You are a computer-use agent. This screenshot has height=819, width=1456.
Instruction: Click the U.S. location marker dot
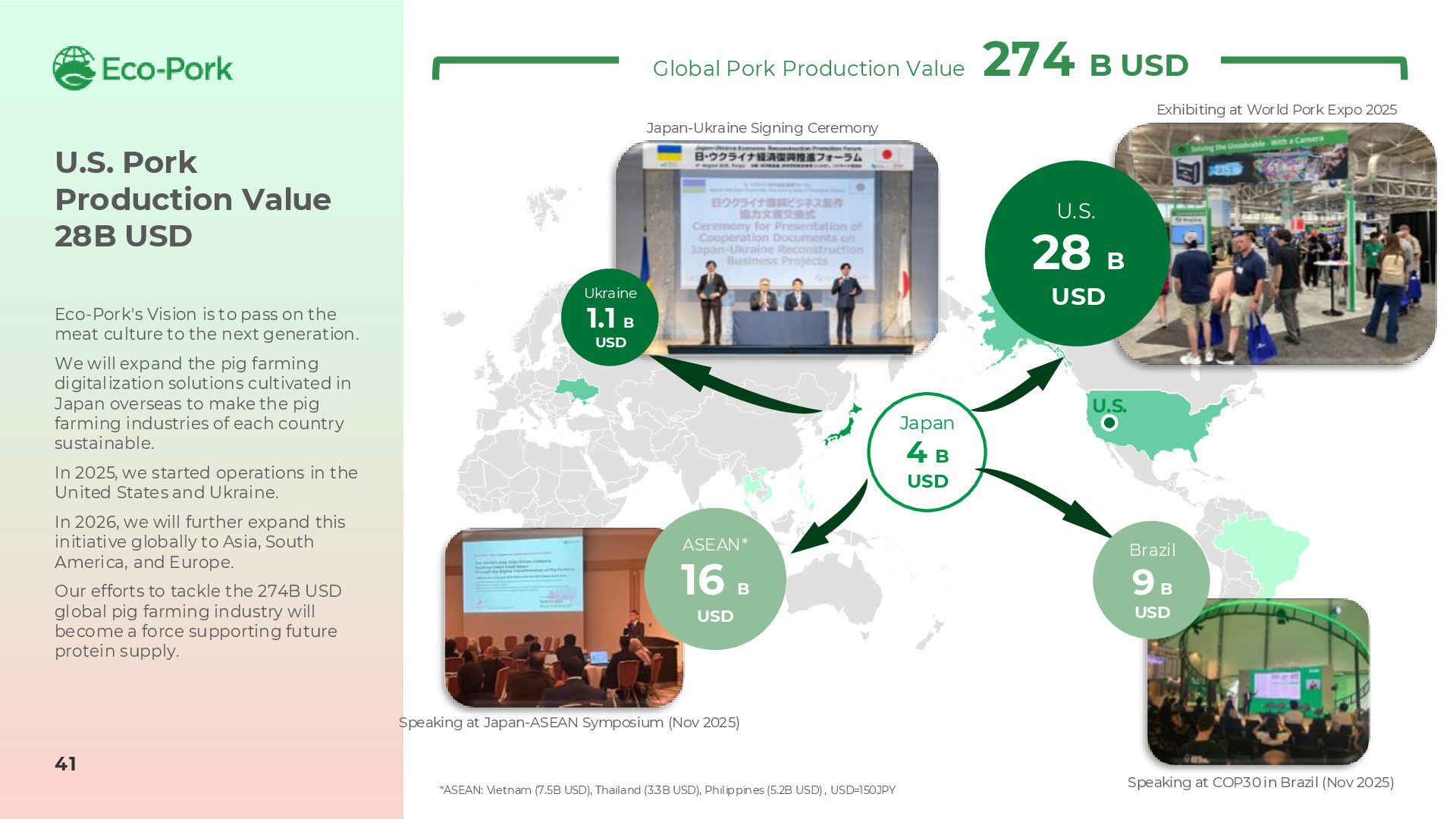point(1109,423)
